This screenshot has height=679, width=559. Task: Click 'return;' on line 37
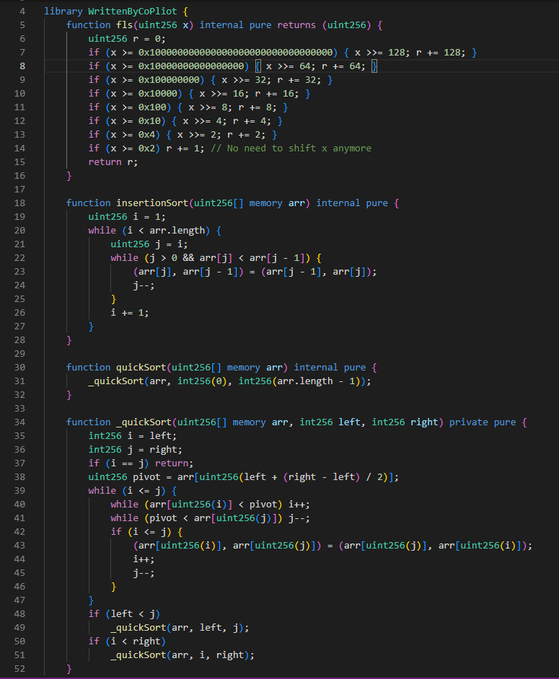[x=174, y=463]
